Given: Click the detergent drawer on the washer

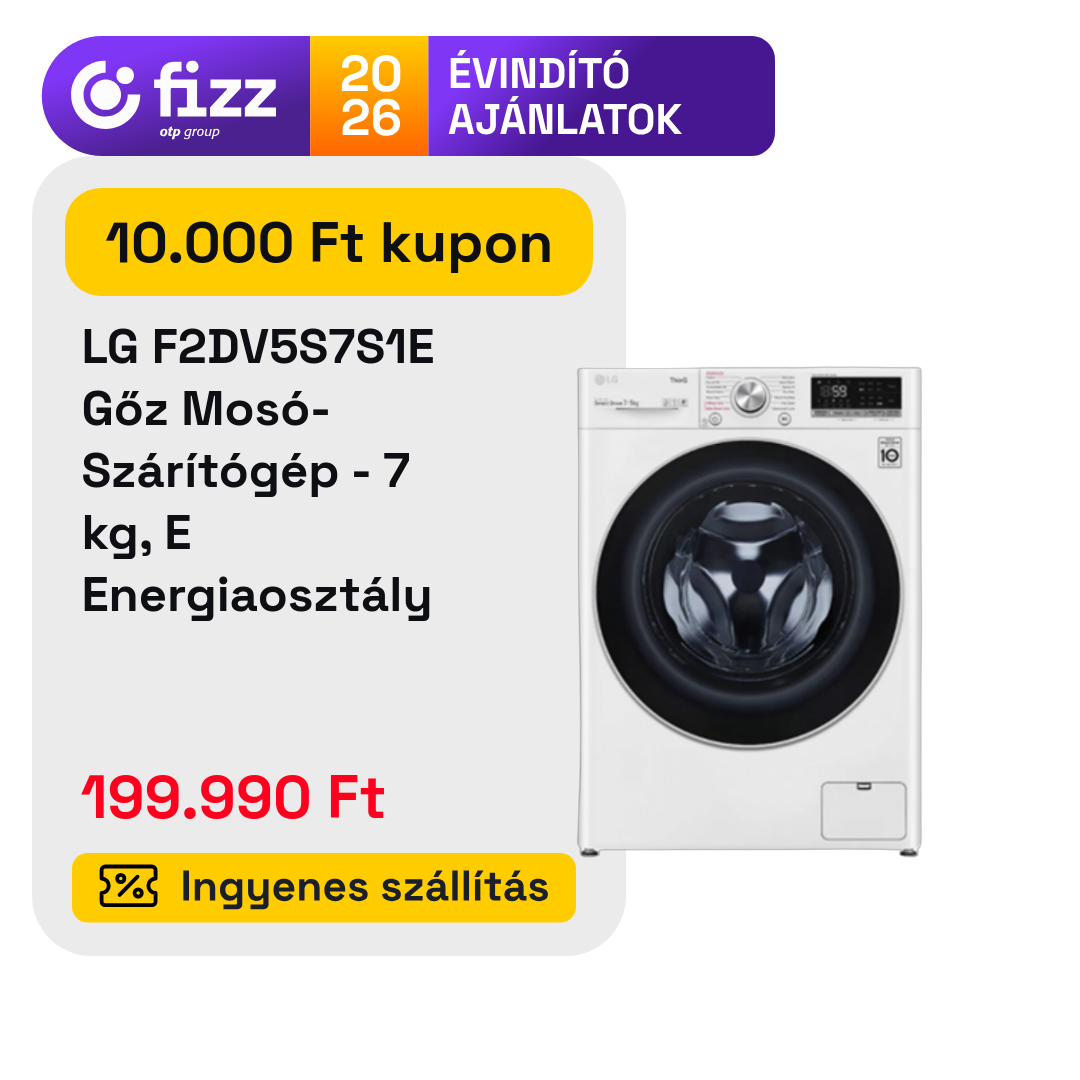Looking at the screenshot, I should pos(640,398).
